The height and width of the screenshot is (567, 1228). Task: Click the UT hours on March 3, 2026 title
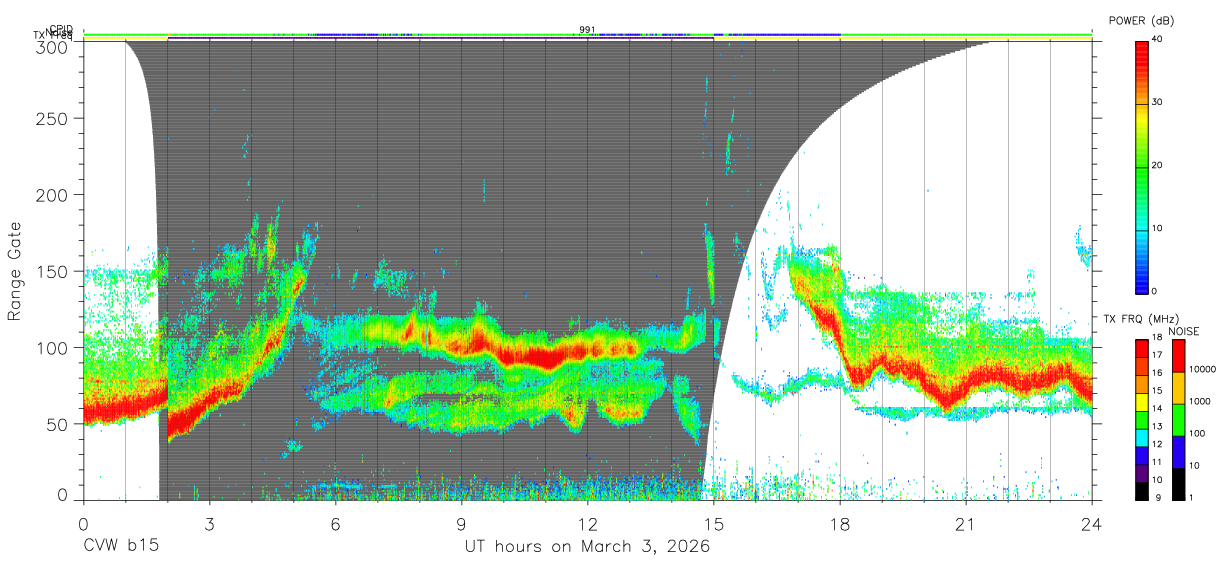pos(587,547)
